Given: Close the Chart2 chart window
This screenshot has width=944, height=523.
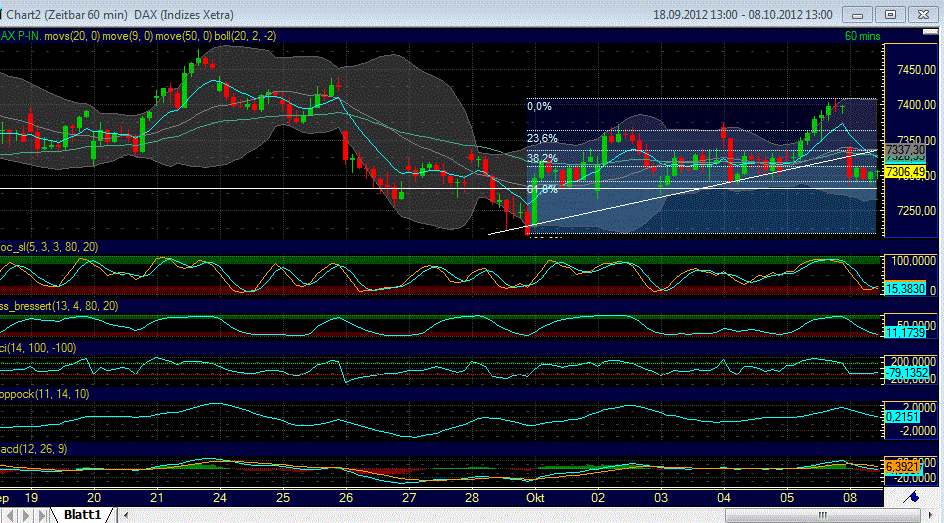Looking at the screenshot, I should pyautogui.click(x=923, y=14).
